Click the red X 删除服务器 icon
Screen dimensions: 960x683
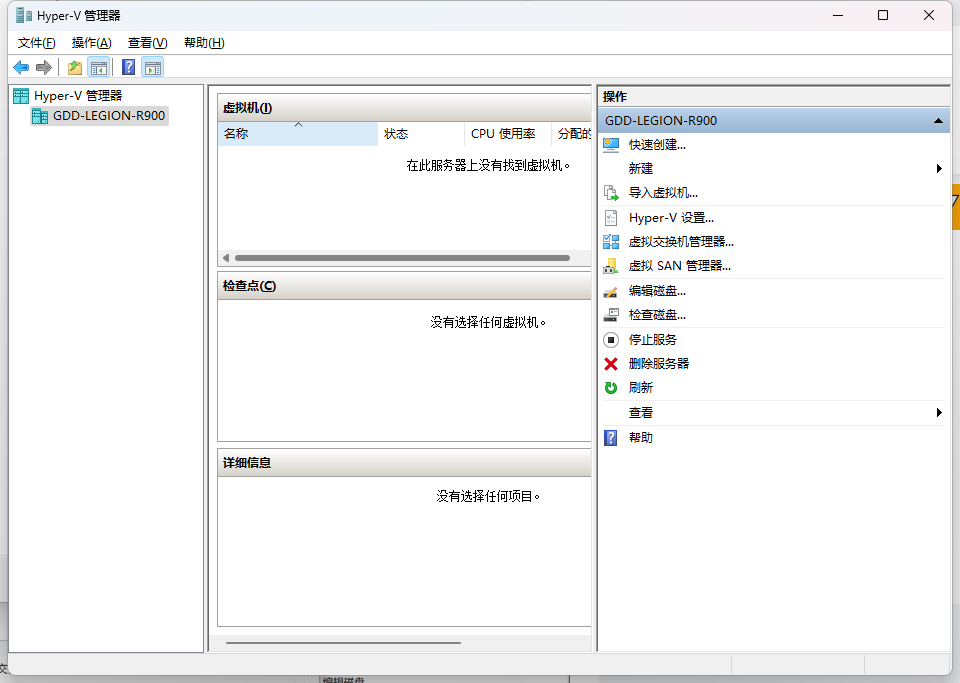611,364
